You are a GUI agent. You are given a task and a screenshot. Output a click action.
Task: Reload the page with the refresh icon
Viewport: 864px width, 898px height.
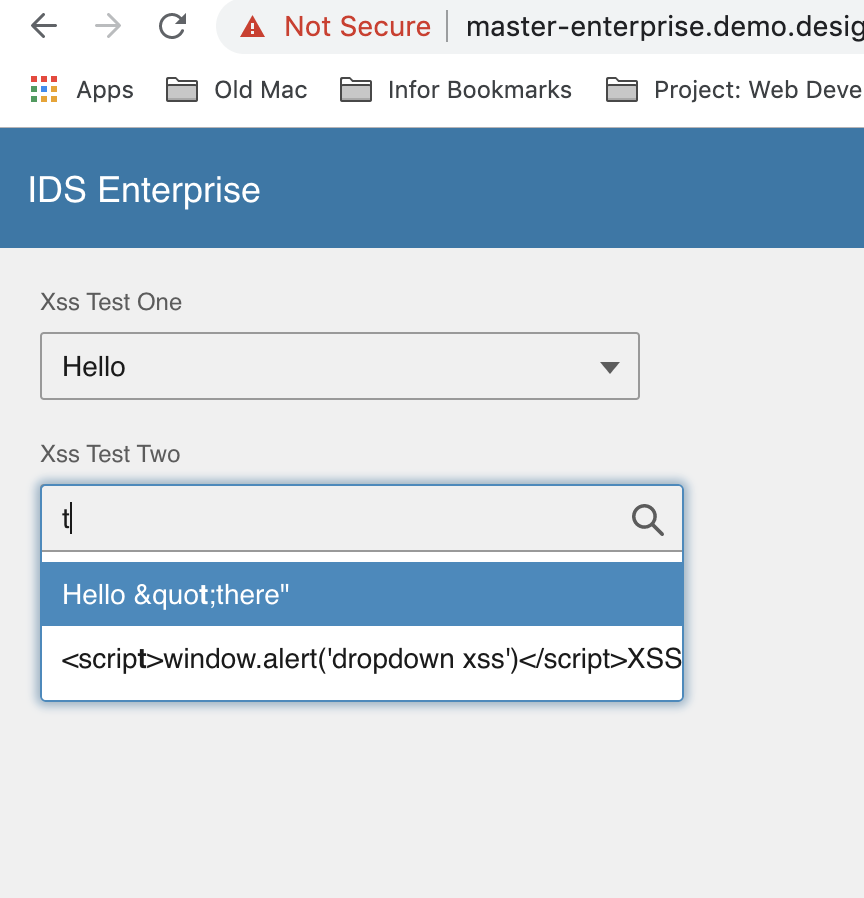tap(172, 26)
